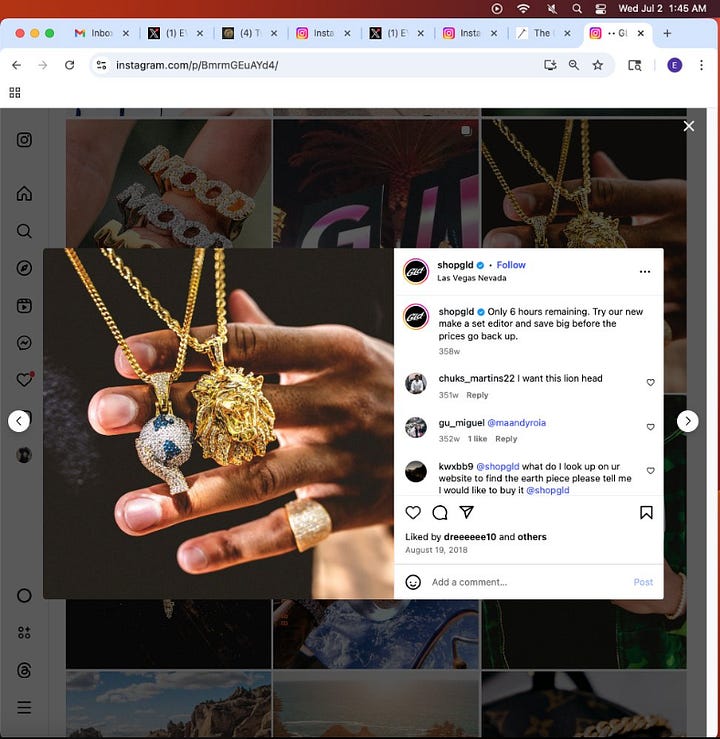The image size is (720, 739).
Task: Click Post to submit the comment
Action: pos(643,582)
